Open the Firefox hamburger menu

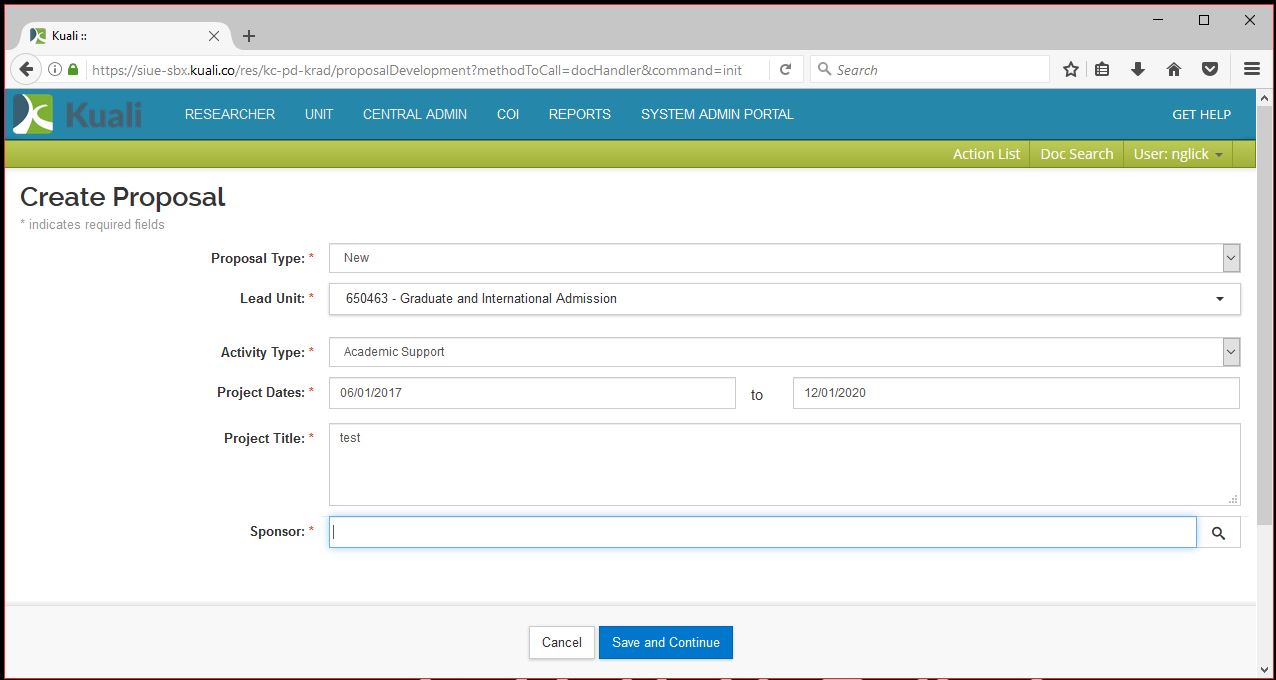[x=1251, y=69]
